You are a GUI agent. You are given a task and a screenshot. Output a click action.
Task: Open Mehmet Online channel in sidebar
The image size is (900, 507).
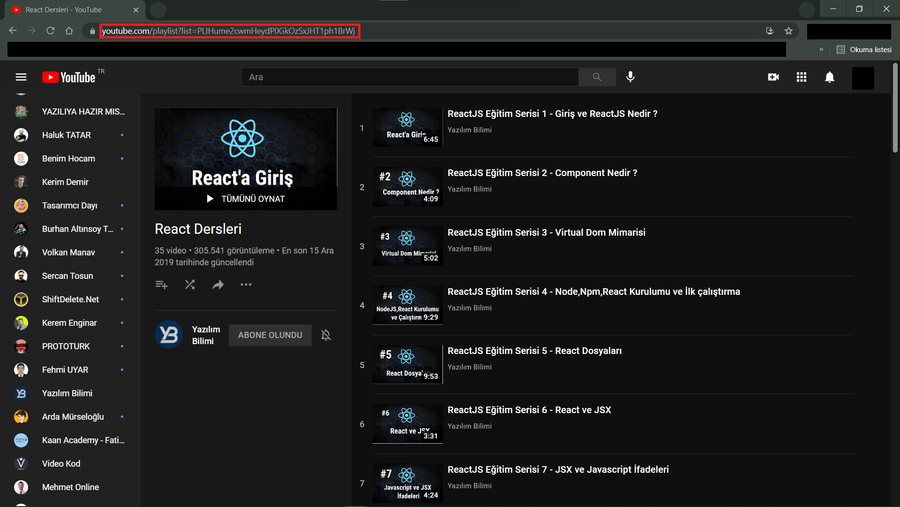70,487
